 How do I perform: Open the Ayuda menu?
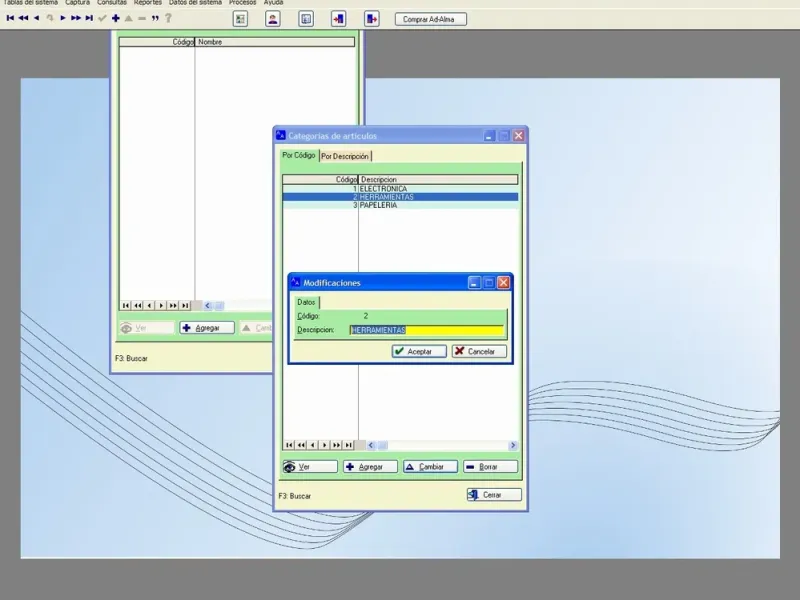[273, 3]
